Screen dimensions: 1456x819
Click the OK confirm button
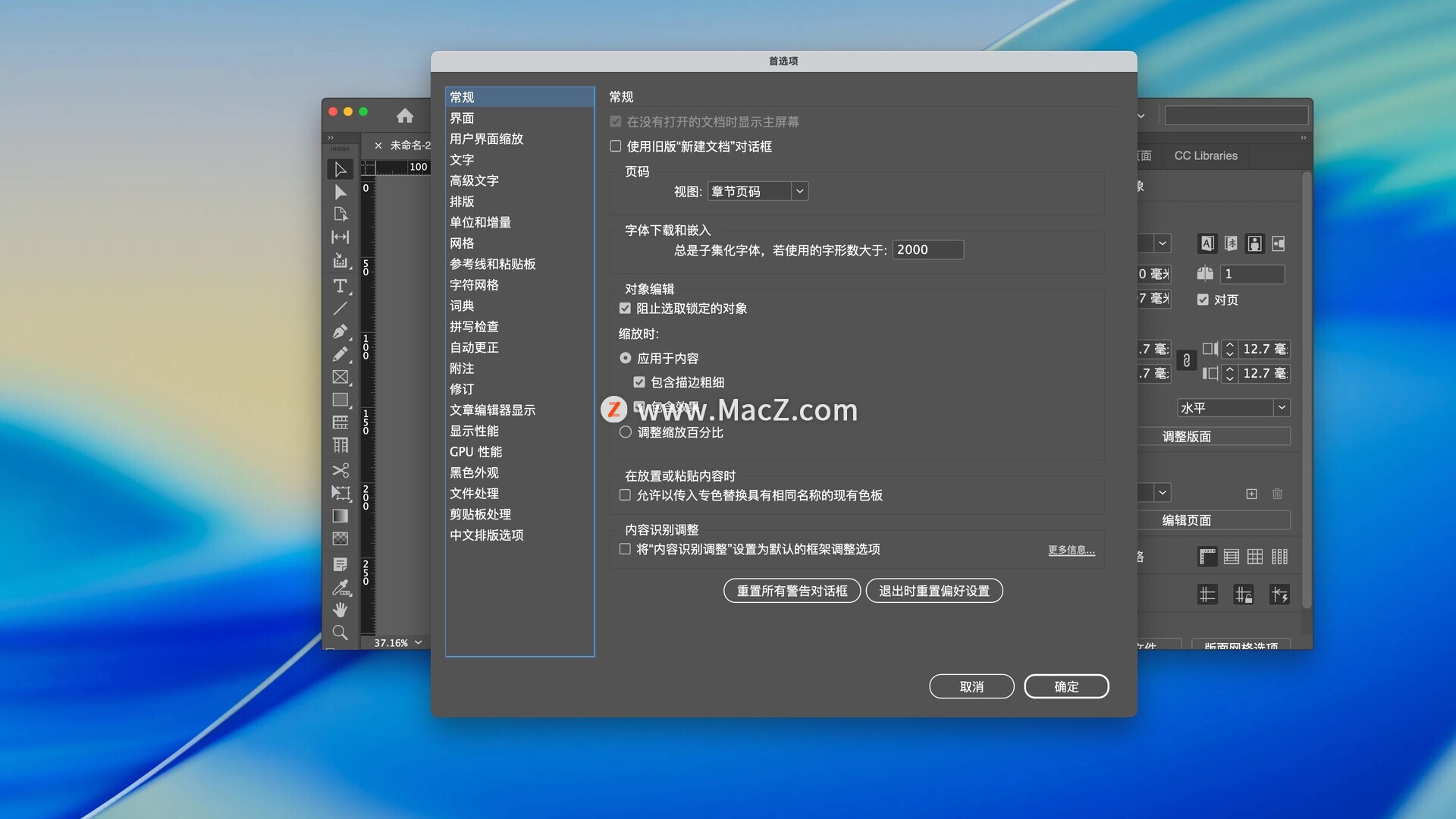coord(1066,686)
